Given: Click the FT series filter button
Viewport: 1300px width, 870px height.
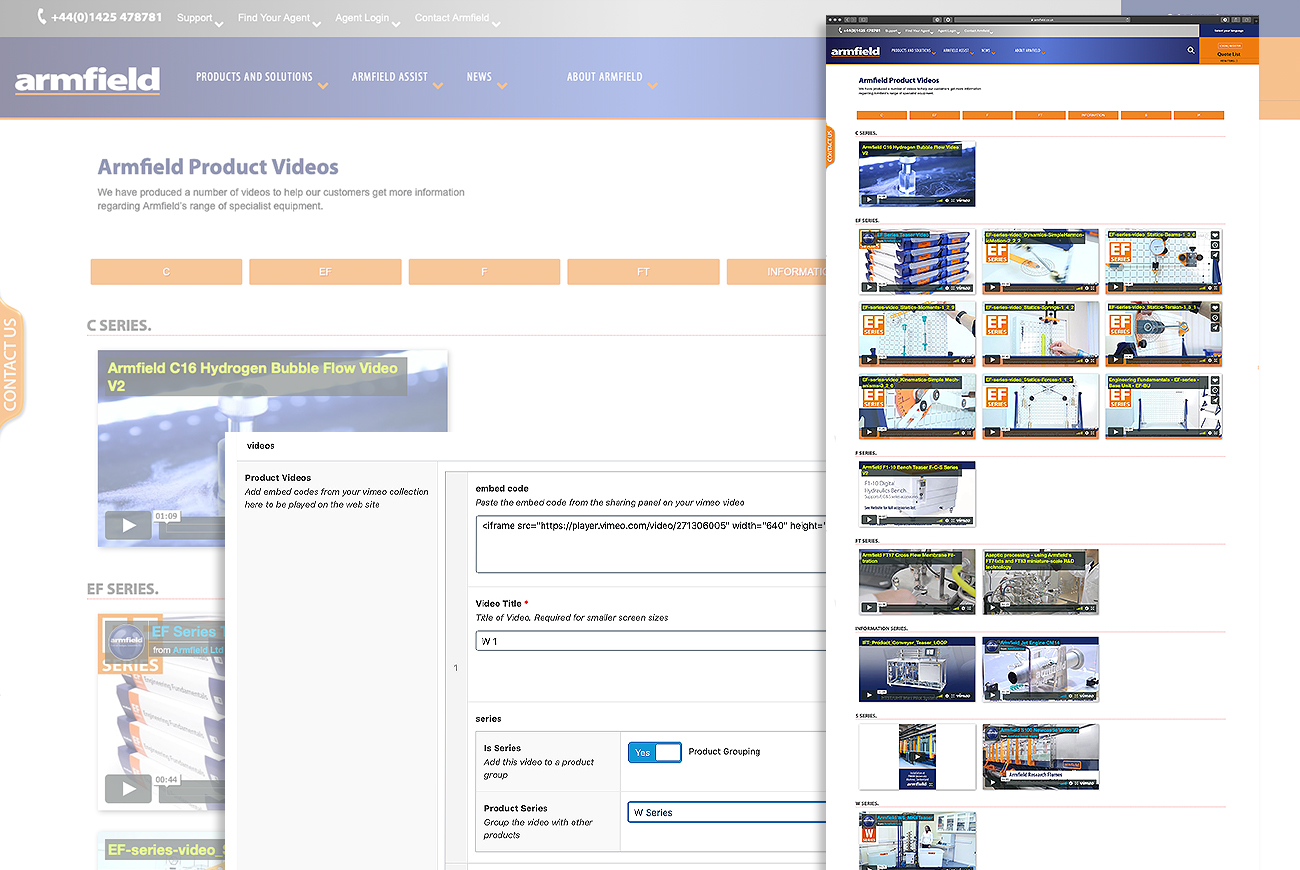Looking at the screenshot, I should click(643, 272).
